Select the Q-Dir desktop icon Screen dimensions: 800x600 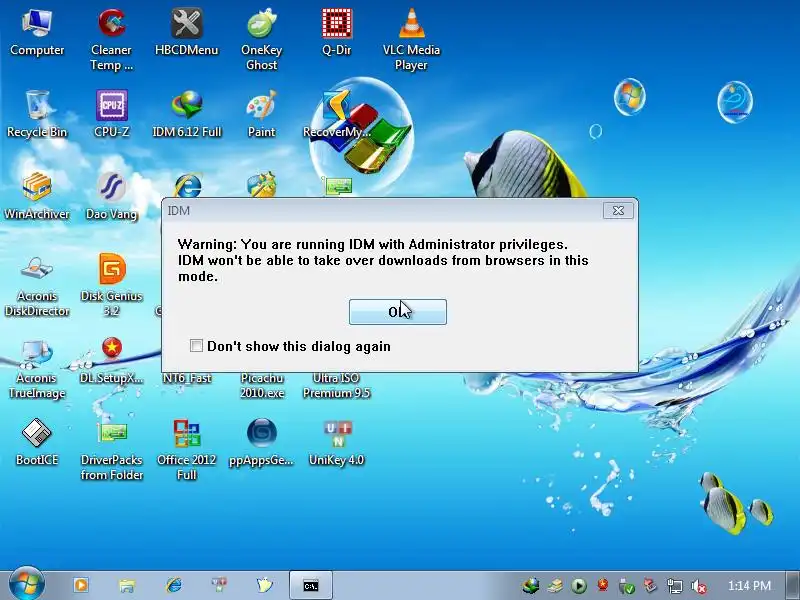[336, 33]
